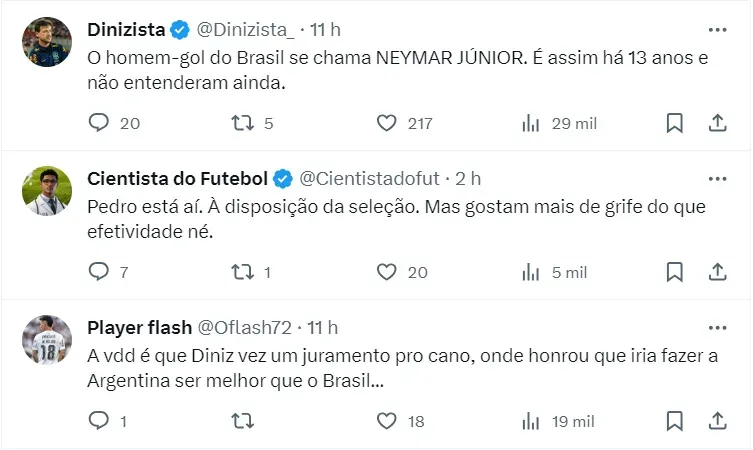Share the Dinizista tweet
753x450 pixels.
click(717, 123)
